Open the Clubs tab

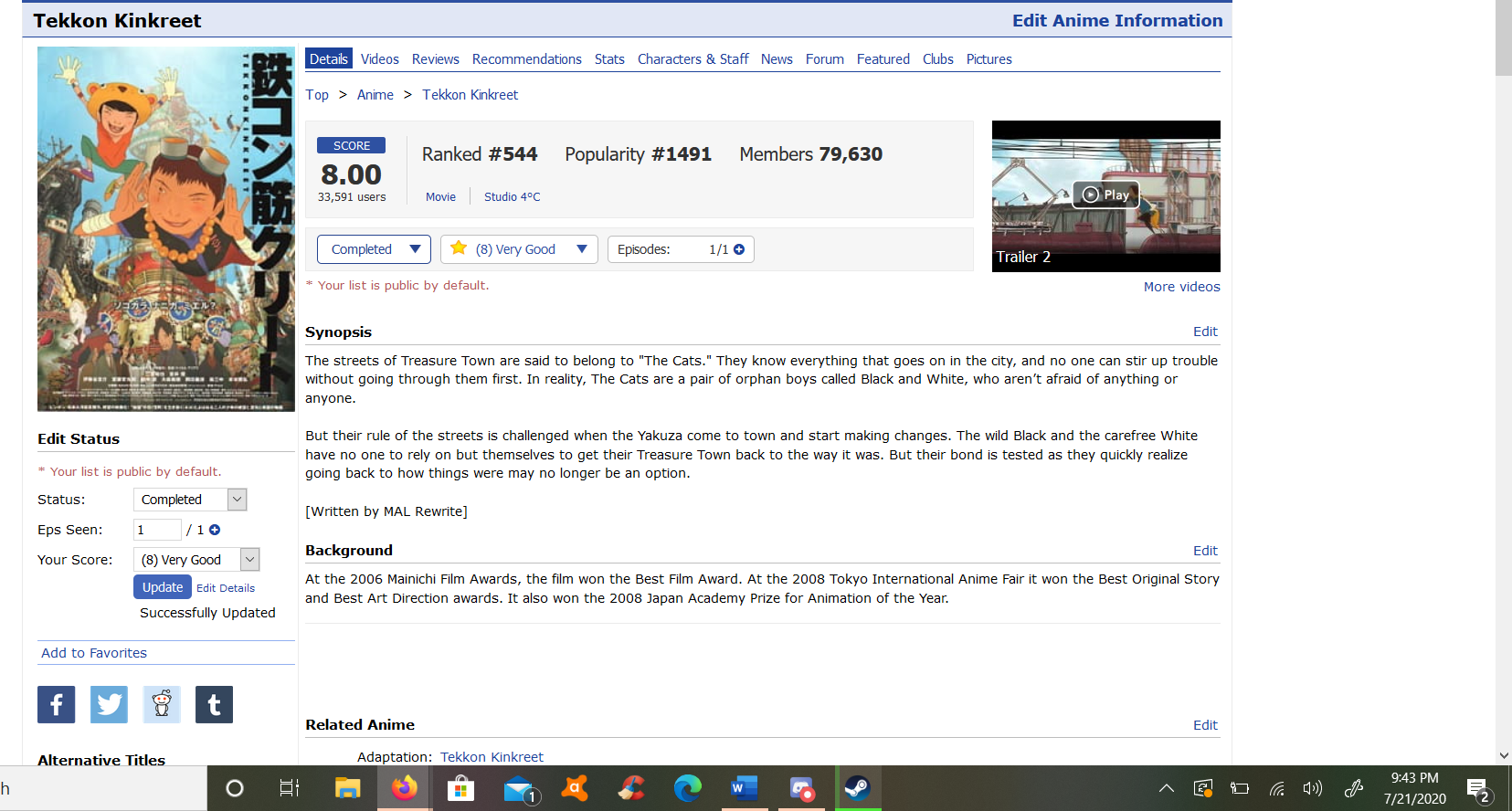(x=938, y=59)
